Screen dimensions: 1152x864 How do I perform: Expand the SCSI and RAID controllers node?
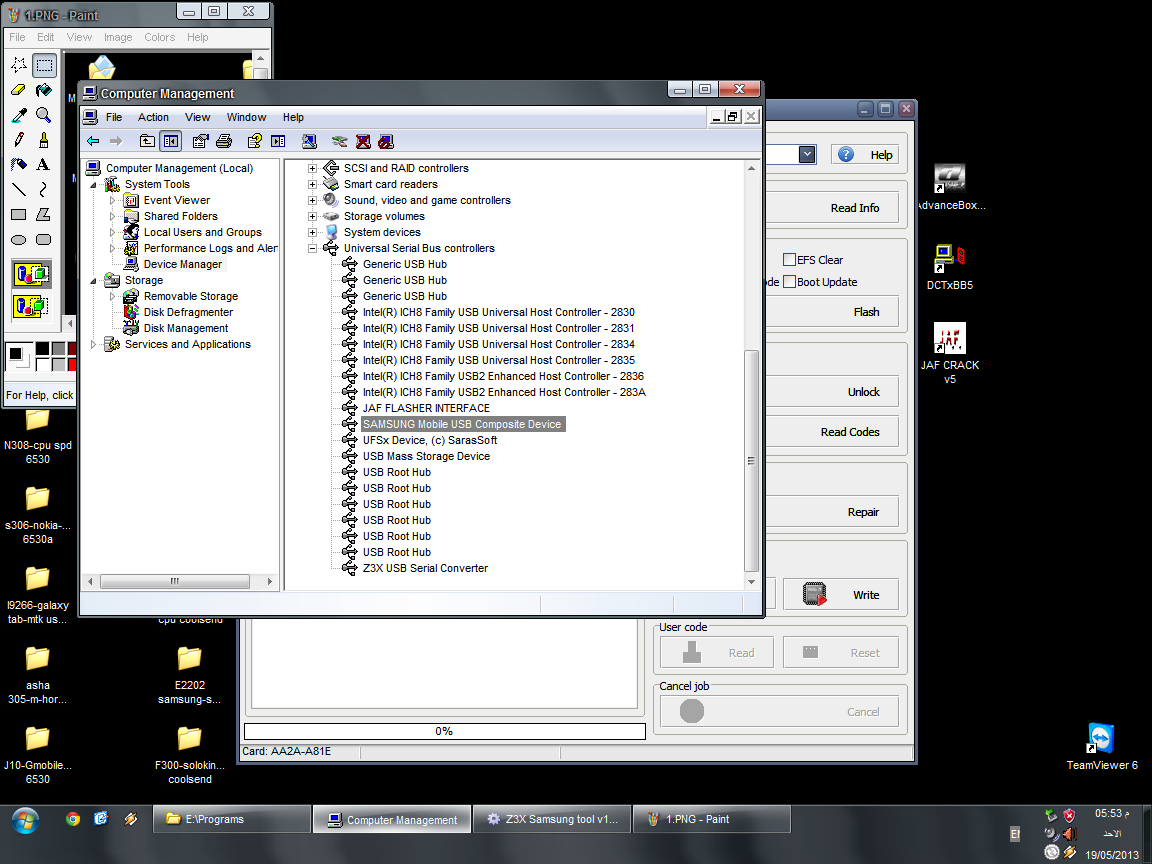click(312, 168)
